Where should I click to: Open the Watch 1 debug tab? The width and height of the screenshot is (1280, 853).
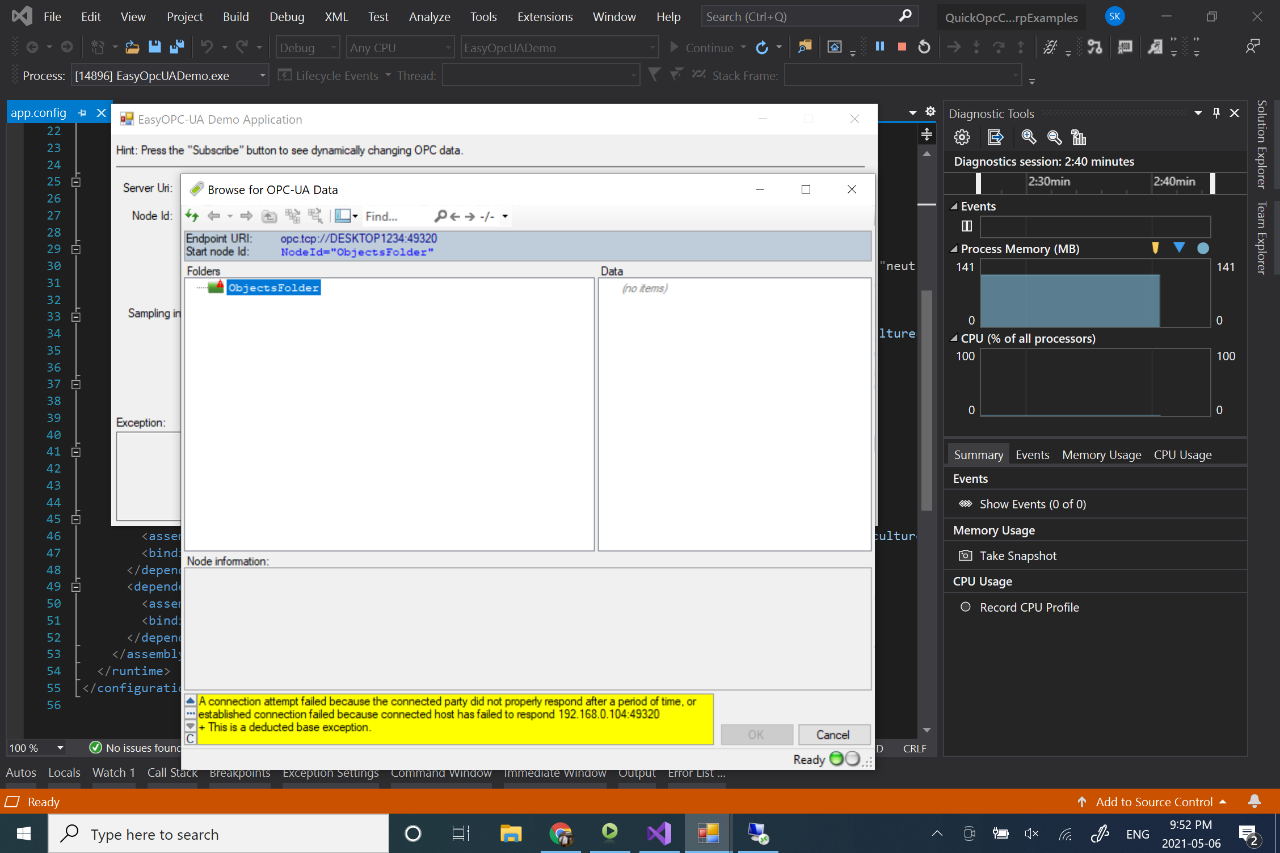[x=113, y=773]
